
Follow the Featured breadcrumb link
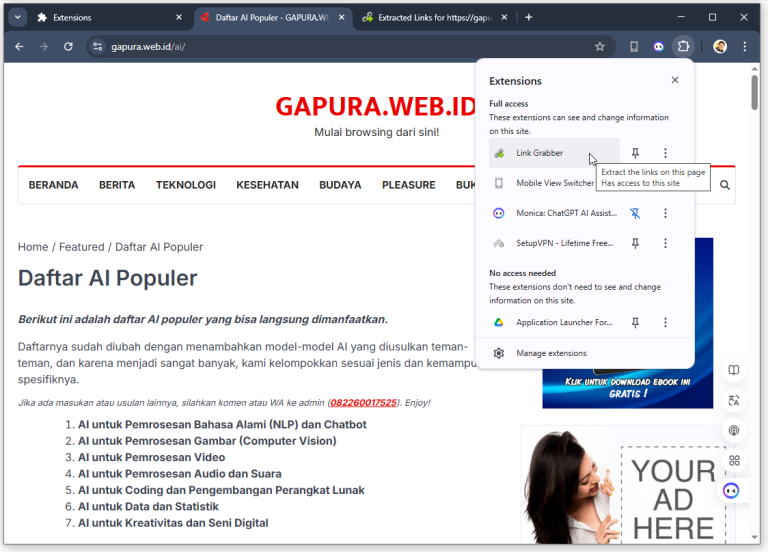tap(81, 247)
